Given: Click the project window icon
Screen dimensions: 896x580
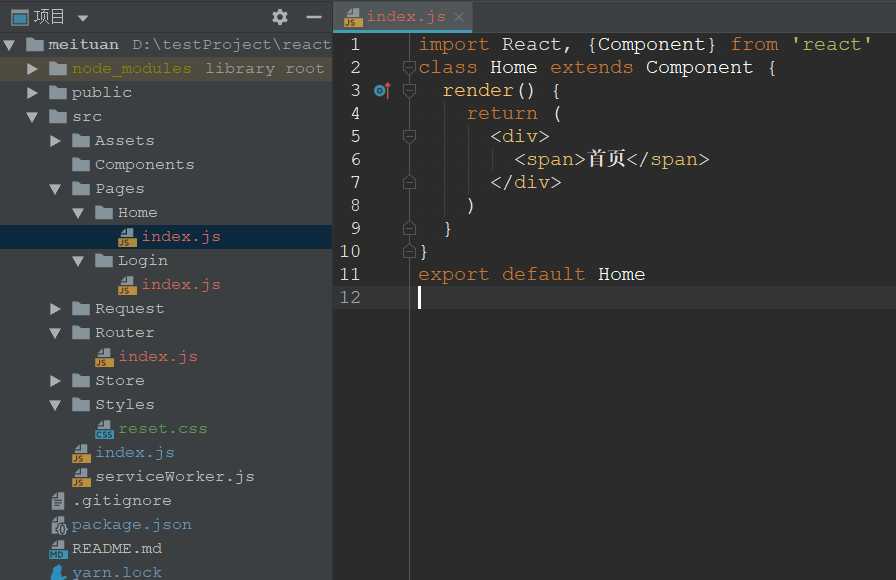Looking at the screenshot, I should coord(20,18).
